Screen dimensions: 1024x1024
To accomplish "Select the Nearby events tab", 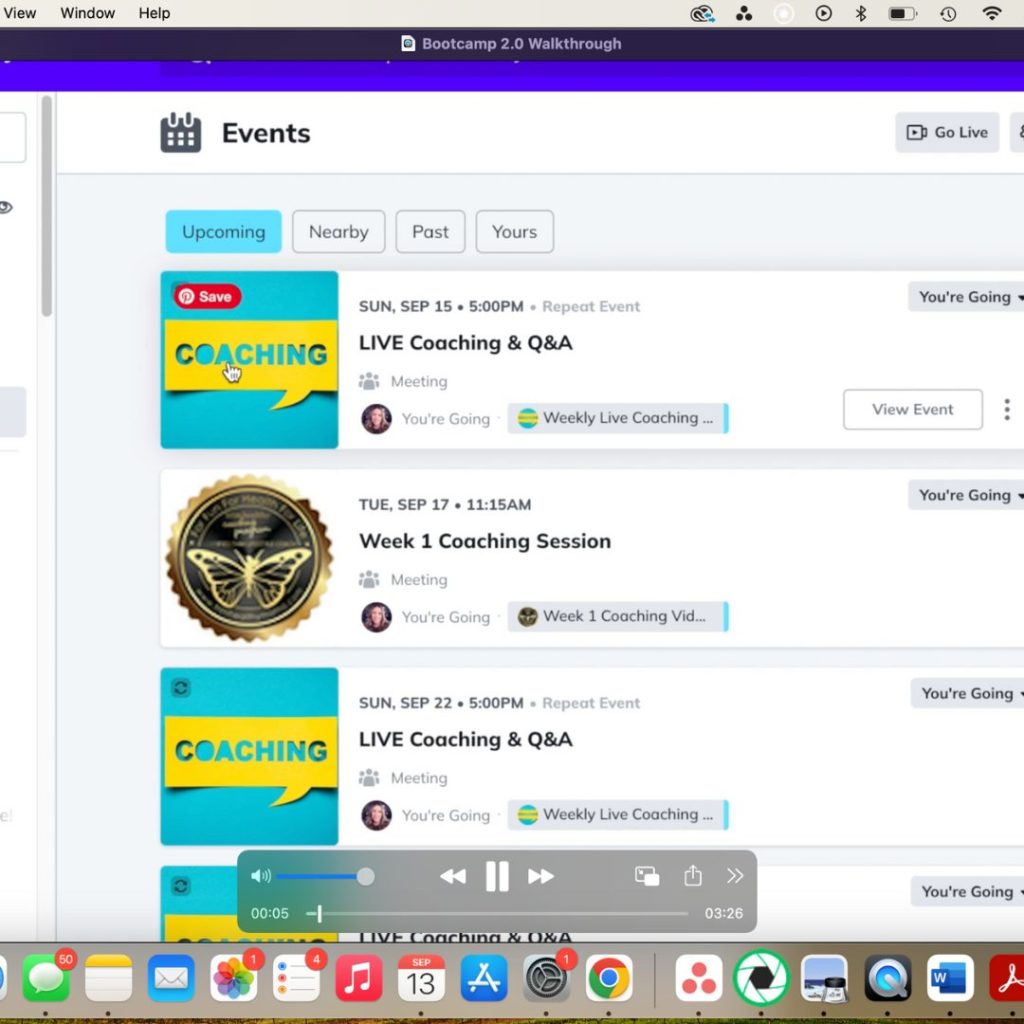I will [x=338, y=232].
